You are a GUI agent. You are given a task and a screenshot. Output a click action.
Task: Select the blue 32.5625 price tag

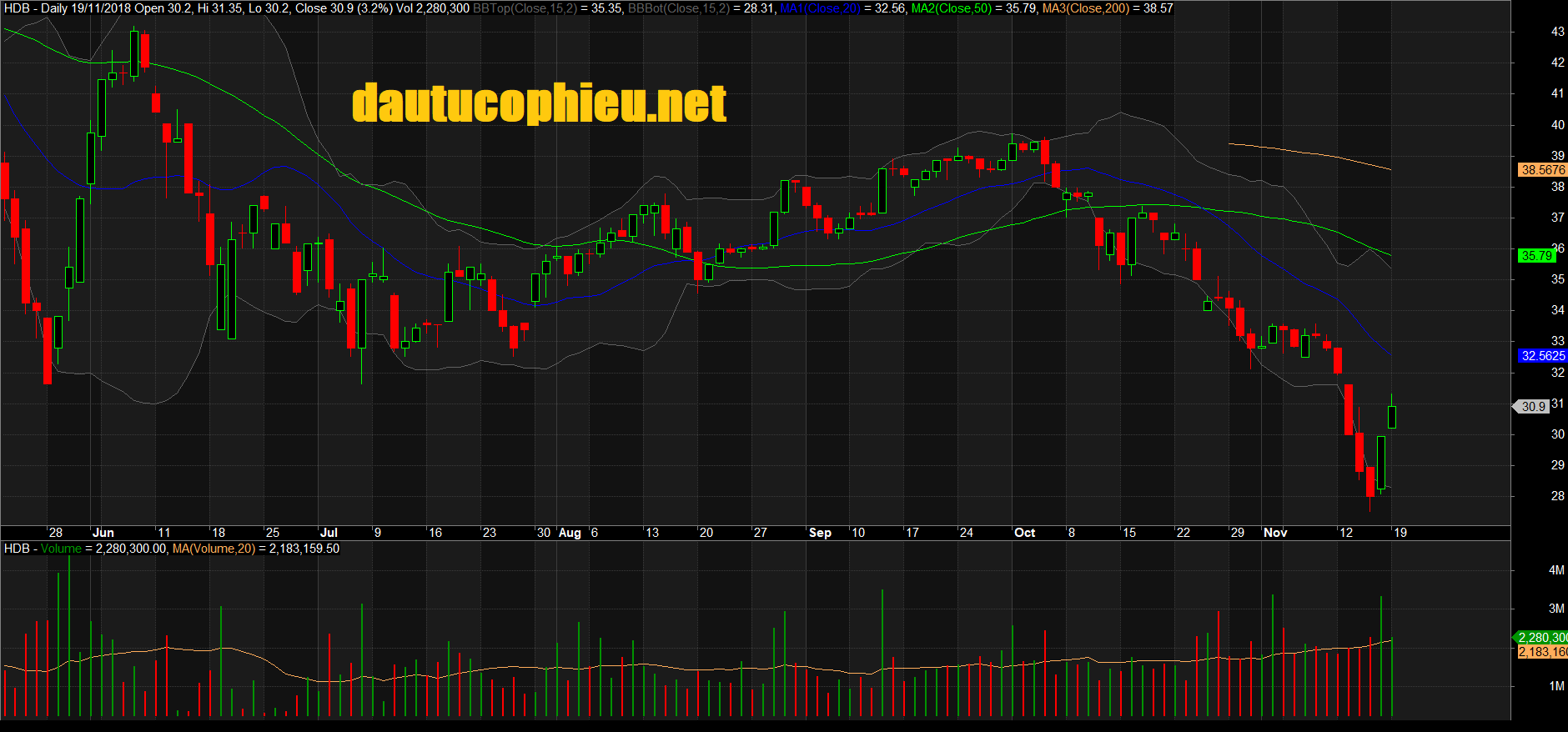point(1543,356)
